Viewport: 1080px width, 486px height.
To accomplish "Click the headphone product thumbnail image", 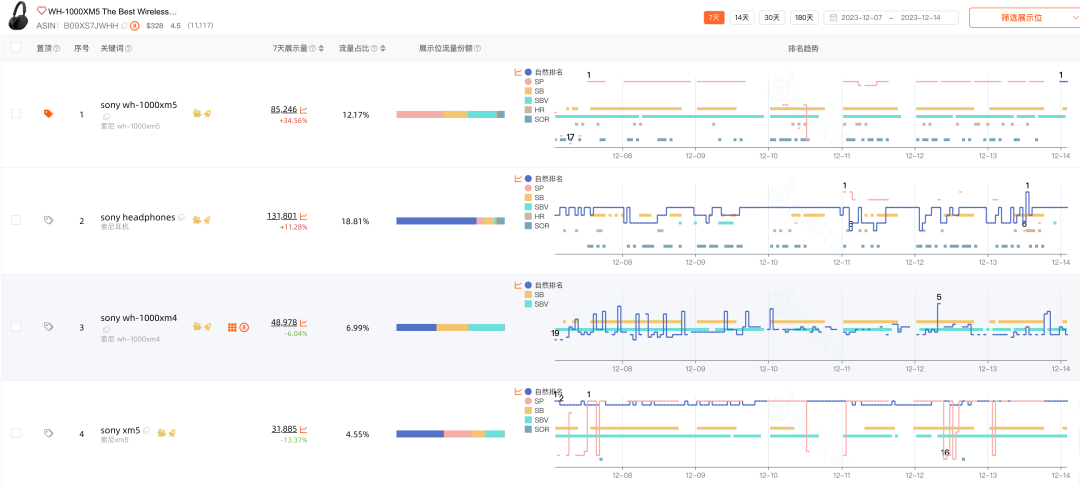I will 19,17.
